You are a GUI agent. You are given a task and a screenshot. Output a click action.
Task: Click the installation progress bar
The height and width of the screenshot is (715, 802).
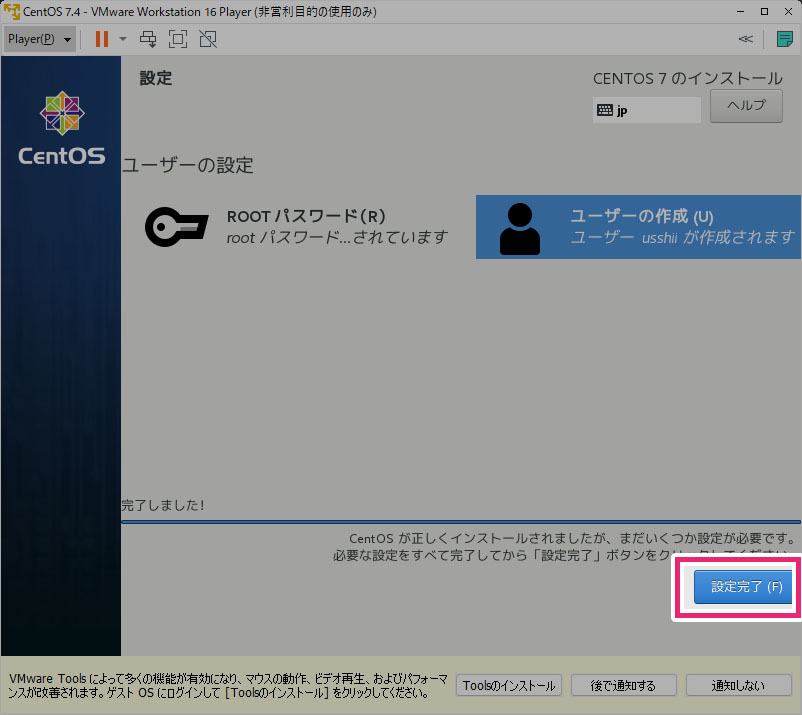pos(461,522)
